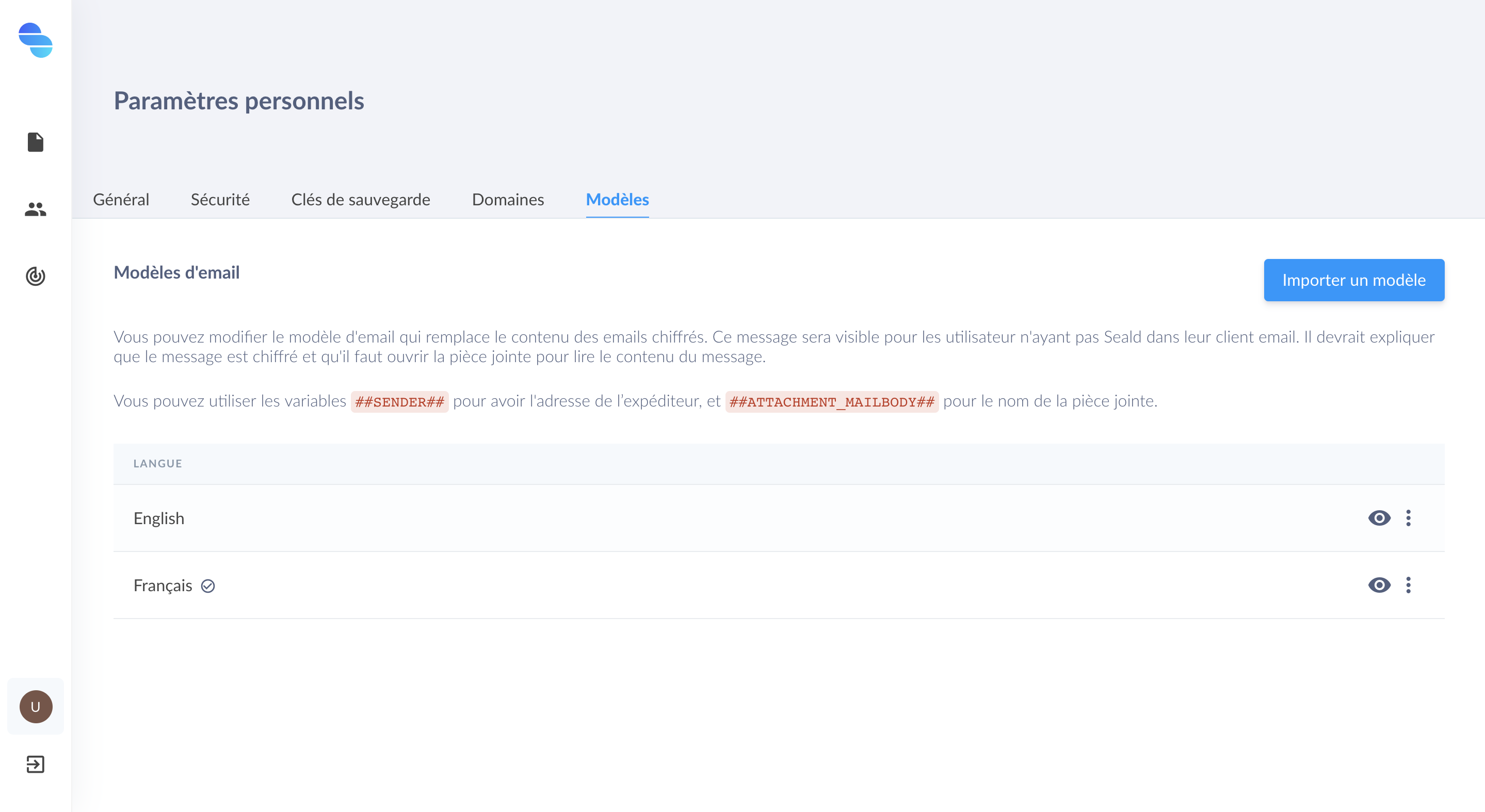Preview the Français email template

(1379, 585)
